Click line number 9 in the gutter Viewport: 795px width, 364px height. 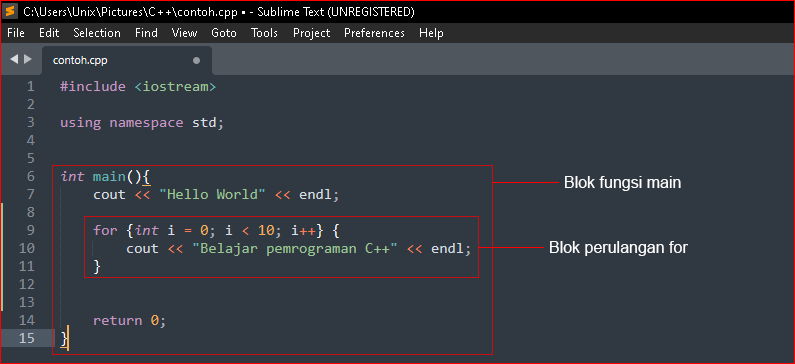(x=30, y=231)
